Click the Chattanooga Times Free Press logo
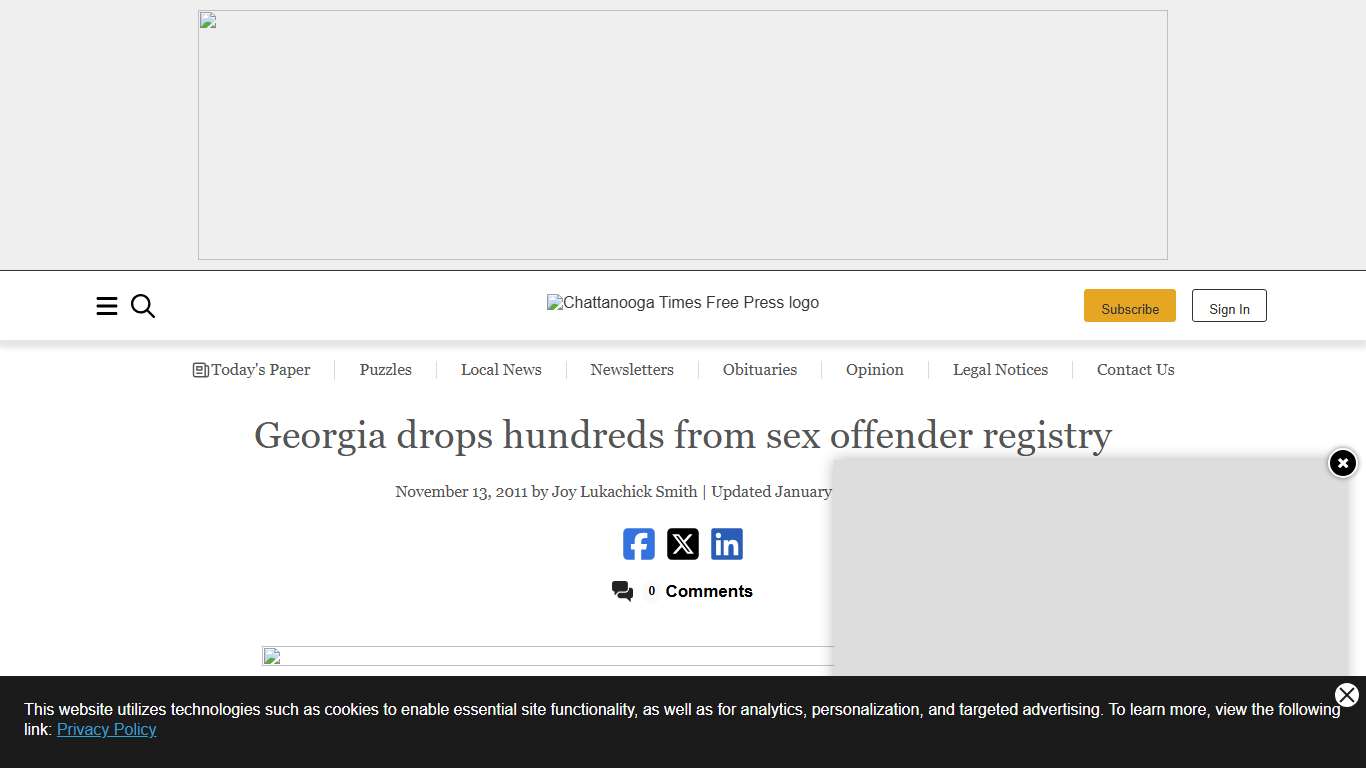This screenshot has width=1366, height=768. coord(683,302)
